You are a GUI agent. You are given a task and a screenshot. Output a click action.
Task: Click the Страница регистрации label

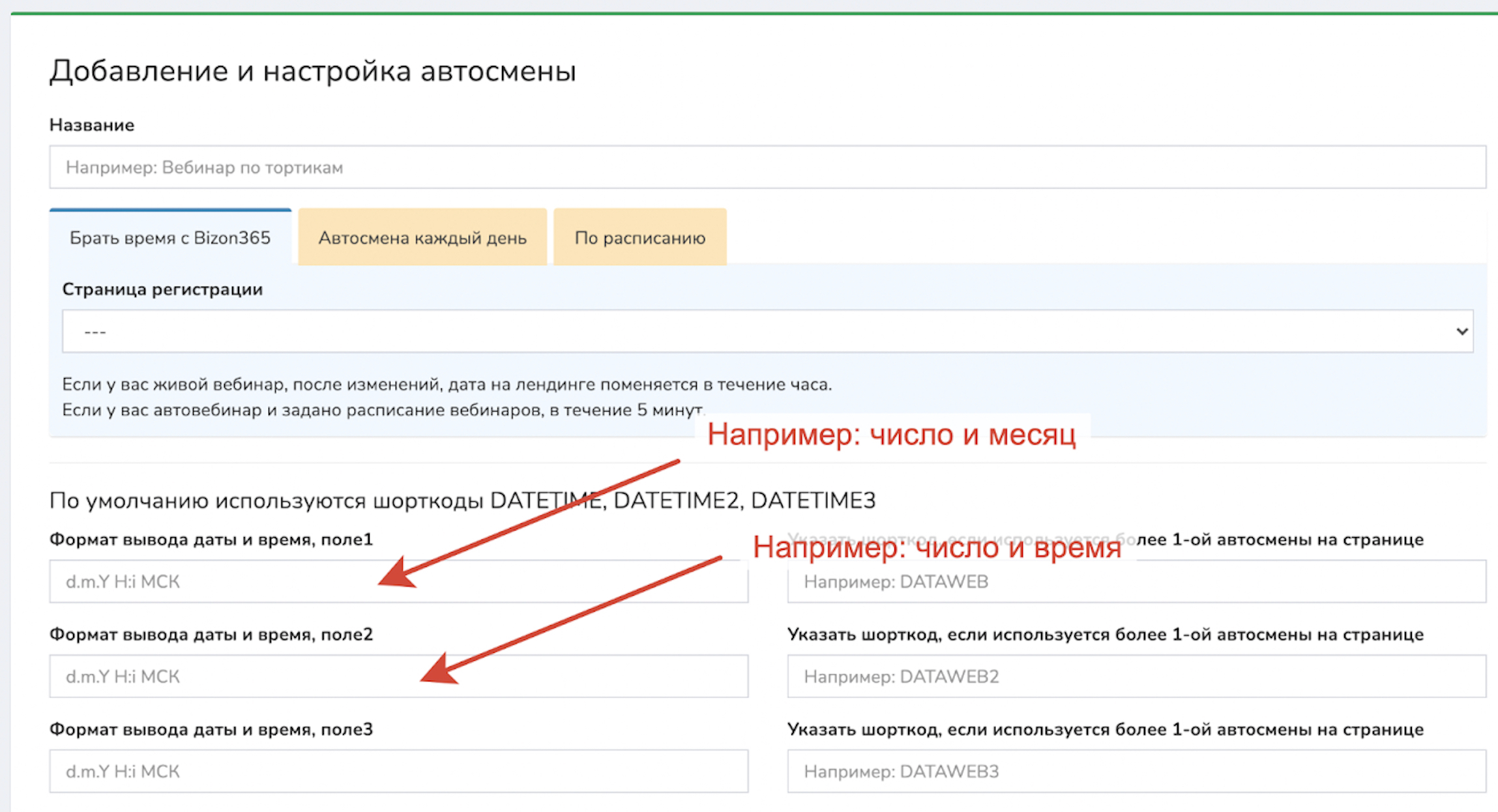(162, 289)
